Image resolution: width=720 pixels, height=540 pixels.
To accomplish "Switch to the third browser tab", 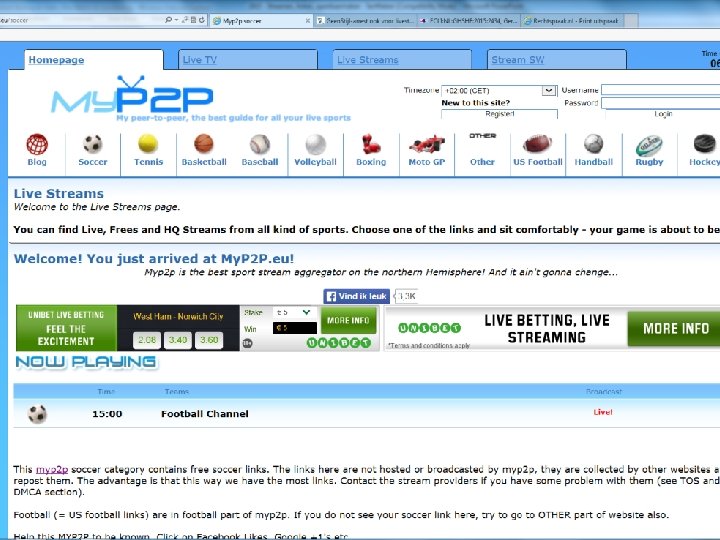I will coord(469,21).
